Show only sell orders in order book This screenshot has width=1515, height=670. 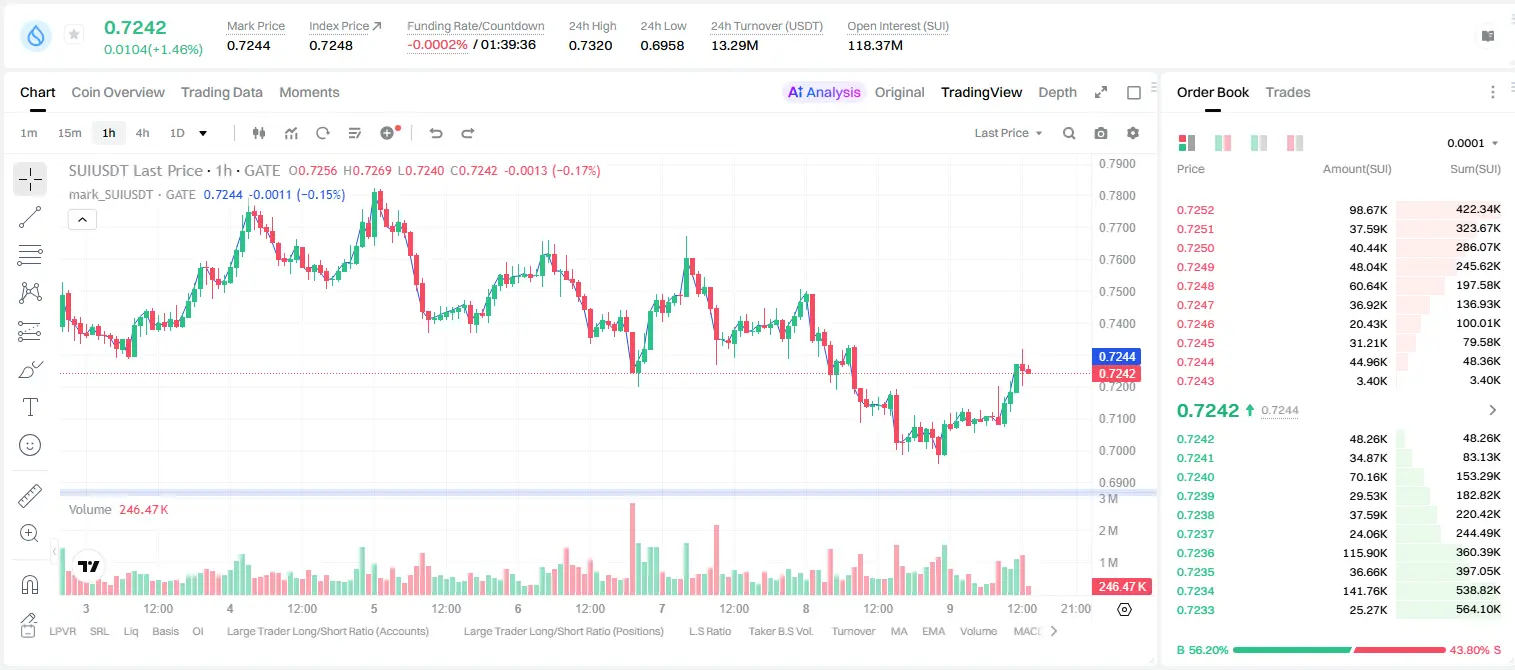1295,143
